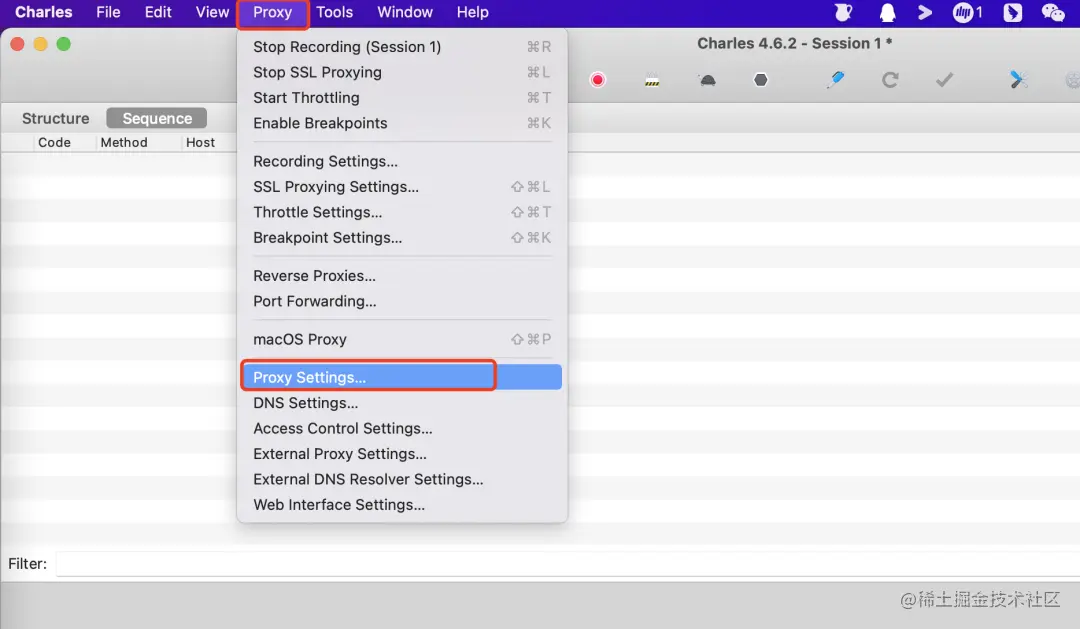Open Throttle Settings...

402,212
